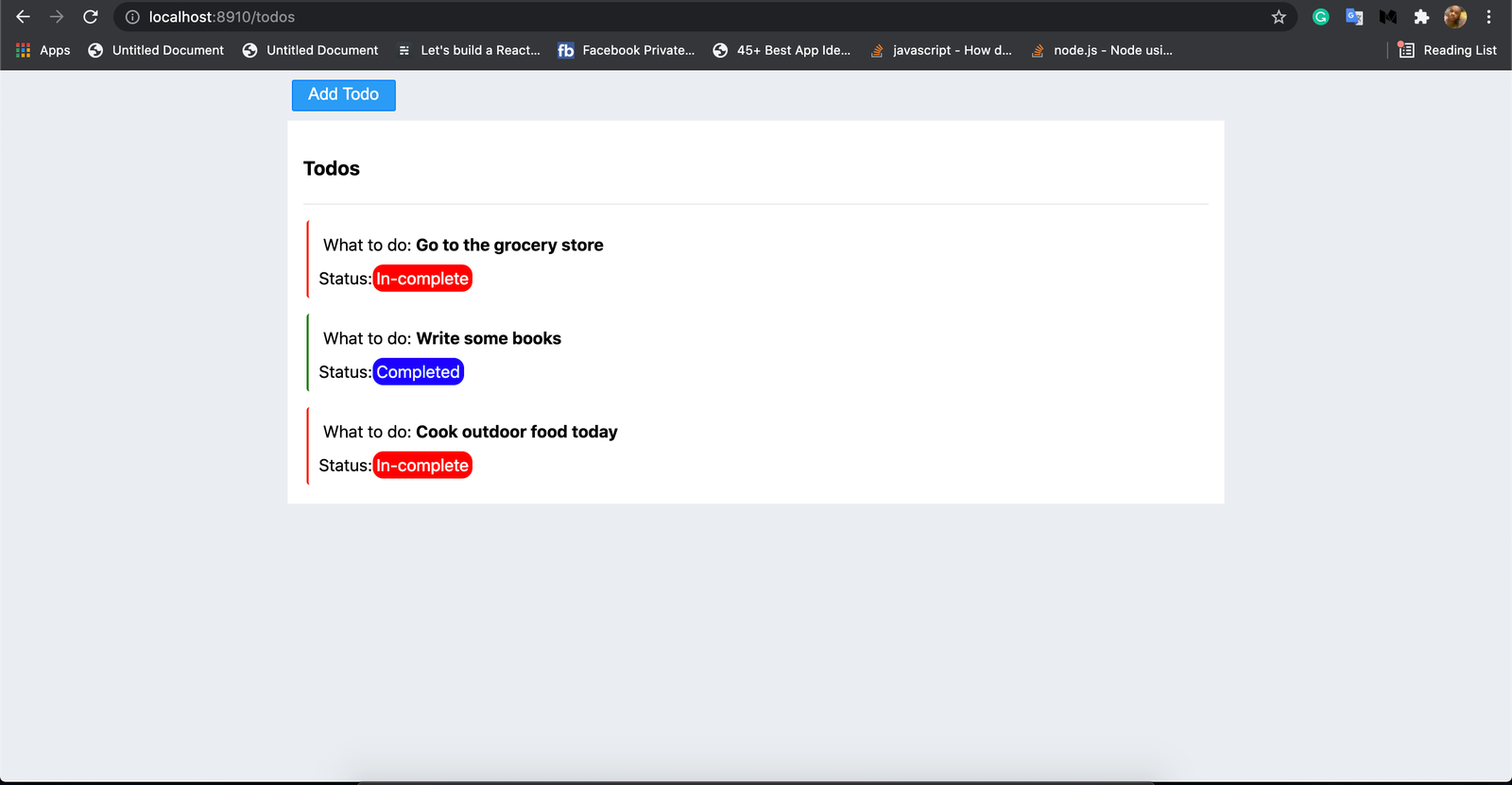The image size is (1512, 785).
Task: Reload the page with the refresh icon
Action: [x=91, y=17]
